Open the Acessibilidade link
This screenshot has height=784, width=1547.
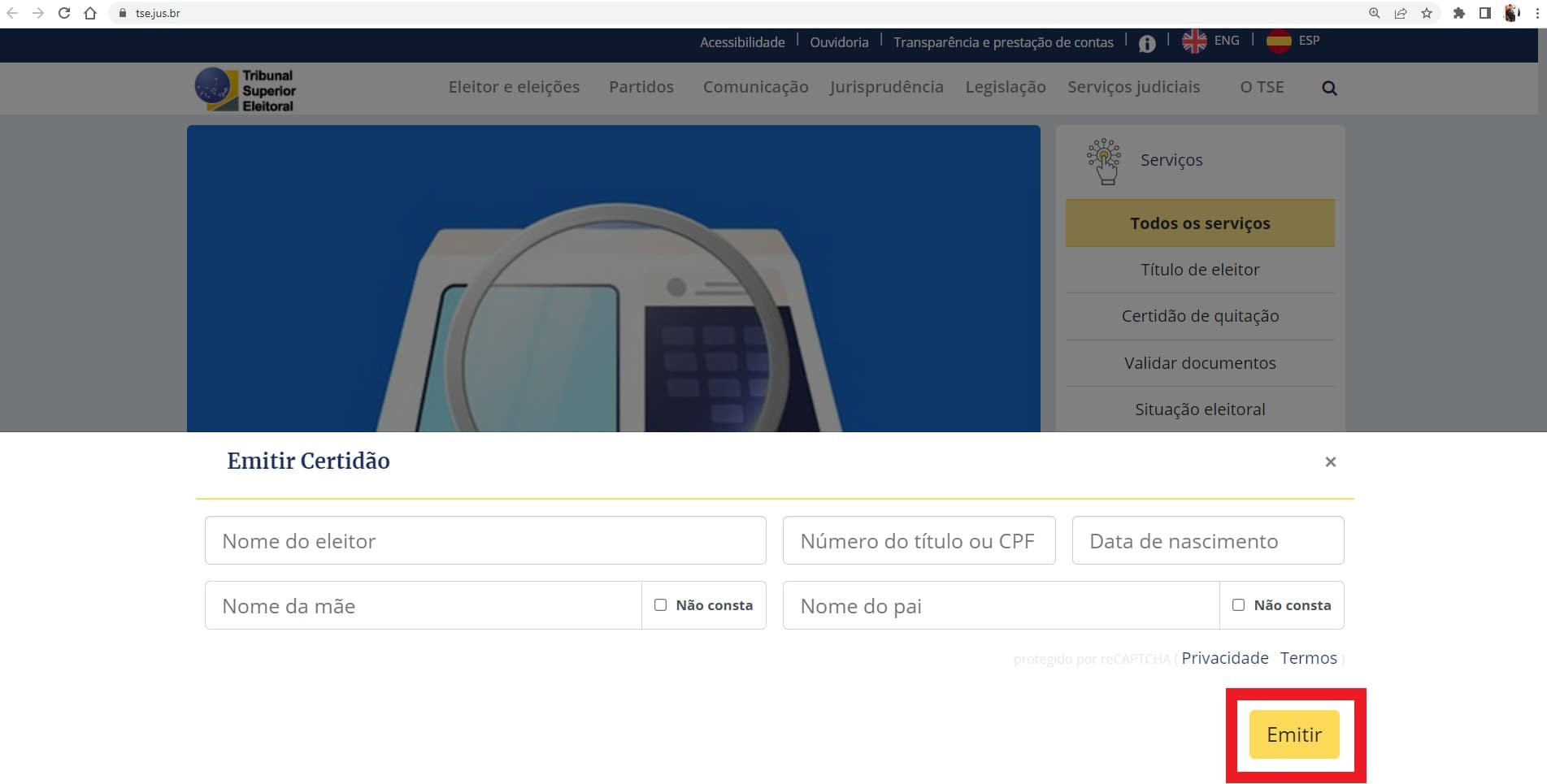click(x=742, y=42)
